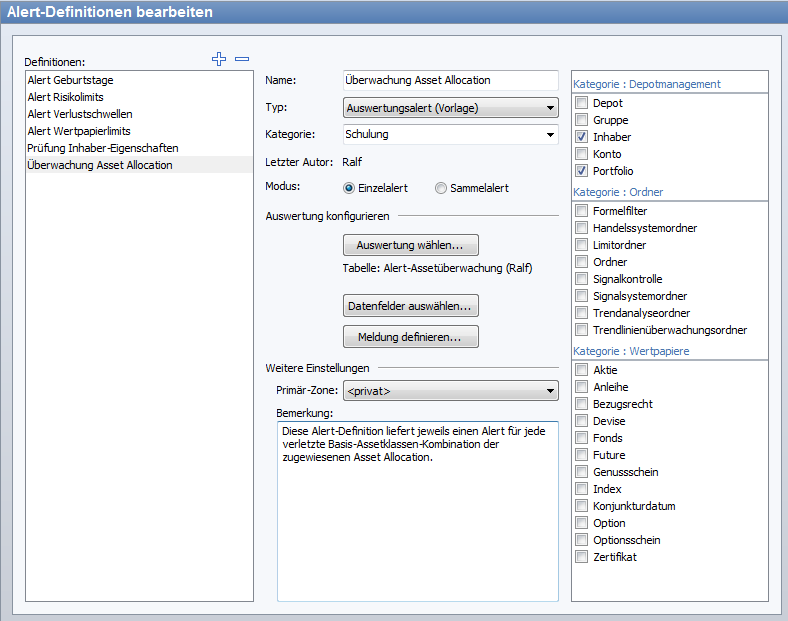Open the Primär-Zone dropdown
The image size is (788, 621).
[x=450, y=391]
